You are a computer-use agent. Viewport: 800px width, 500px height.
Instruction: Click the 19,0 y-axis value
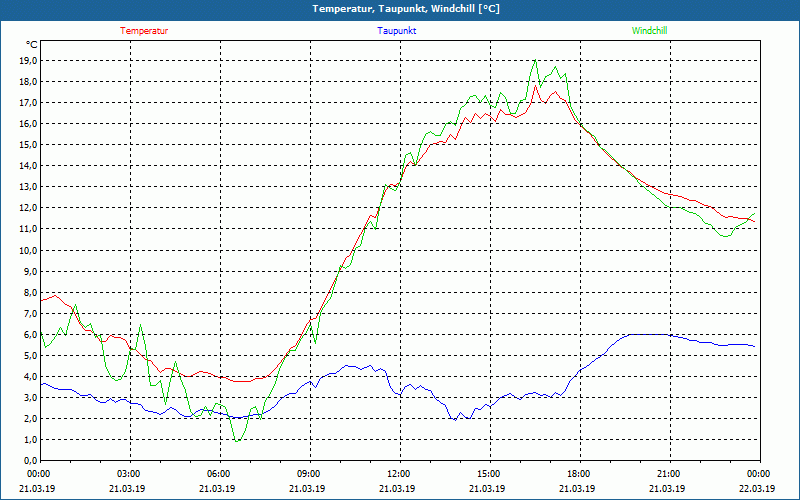click(x=28, y=61)
